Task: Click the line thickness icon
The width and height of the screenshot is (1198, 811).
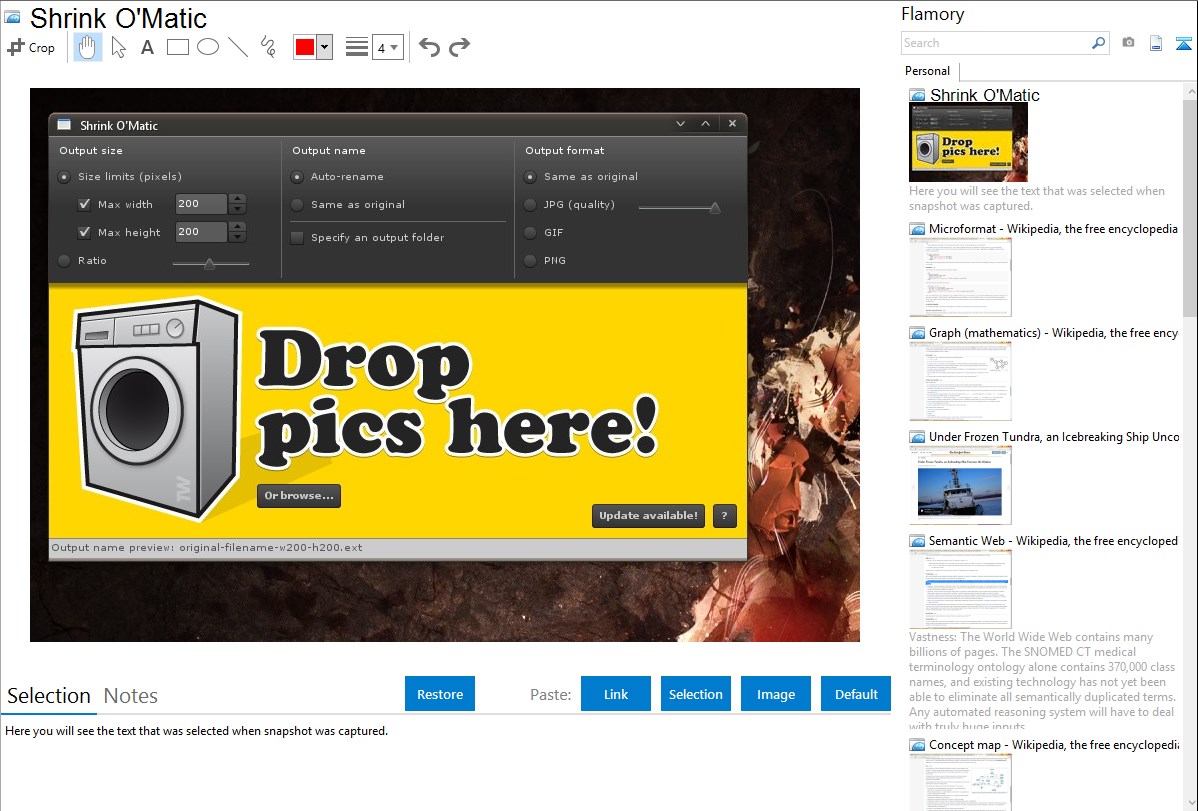Action: [357, 47]
